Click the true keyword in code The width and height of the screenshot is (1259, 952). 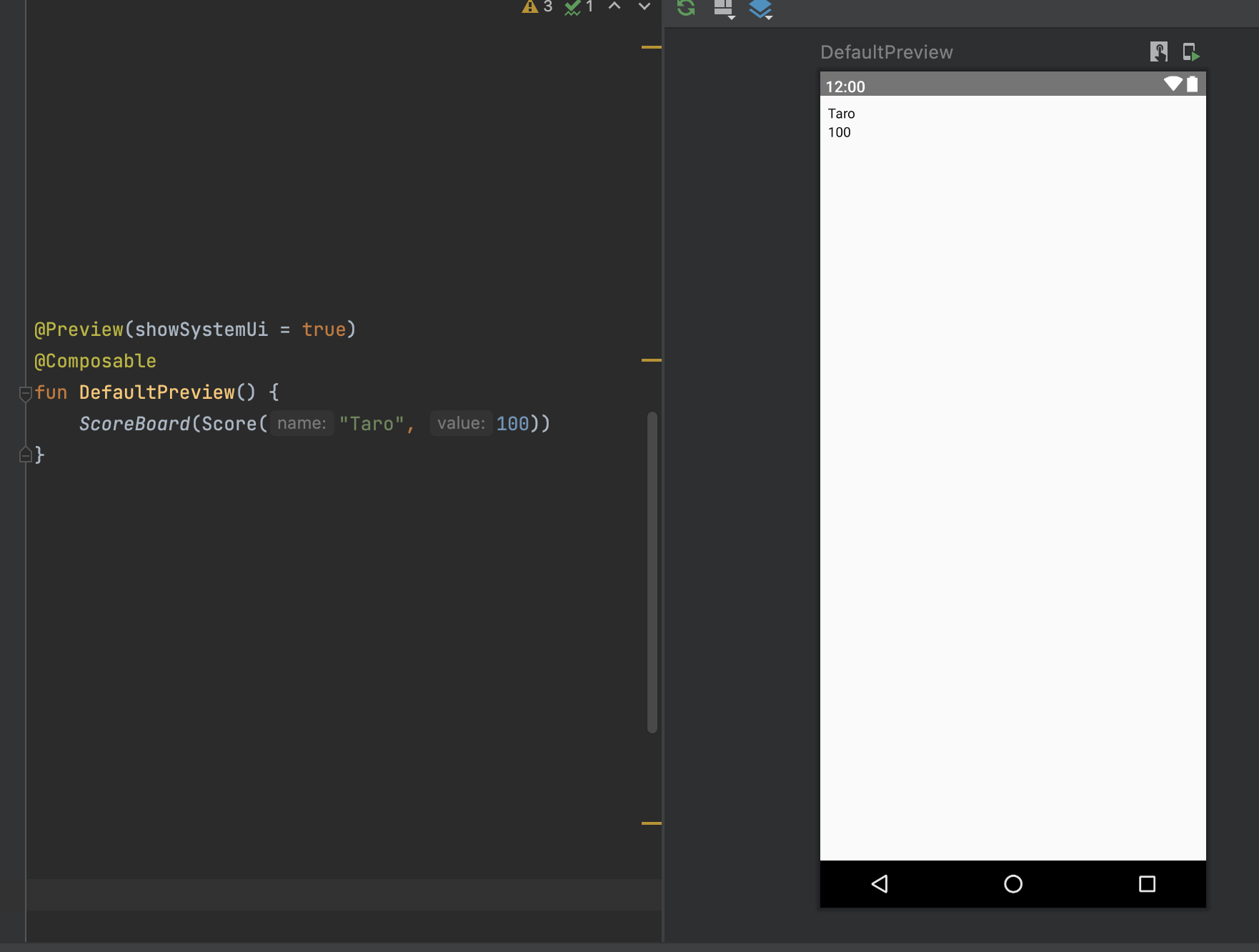pos(324,329)
